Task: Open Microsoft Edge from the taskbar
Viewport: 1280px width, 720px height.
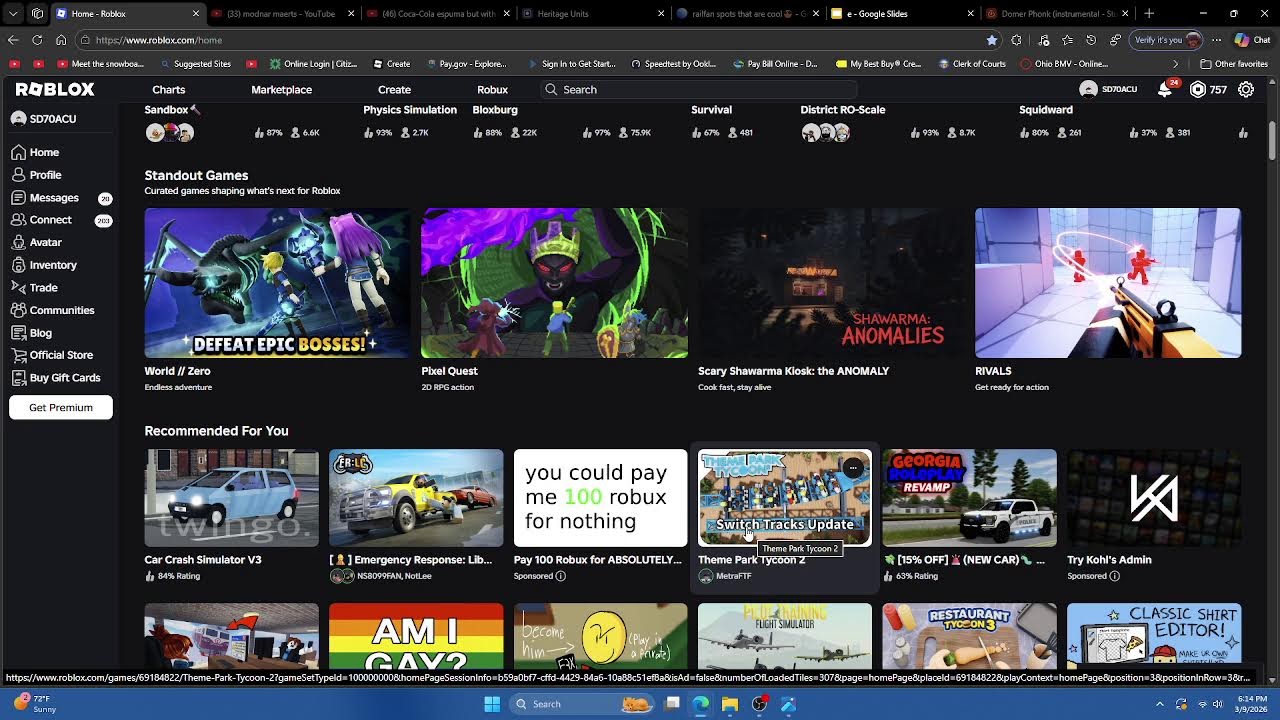Action: tap(701, 704)
